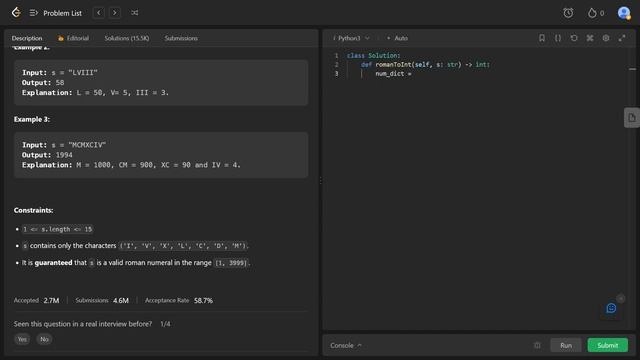Image resolution: width=640 pixels, height=360 pixels.
Task: Open the timer alarm clock icon
Action: (x=568, y=13)
